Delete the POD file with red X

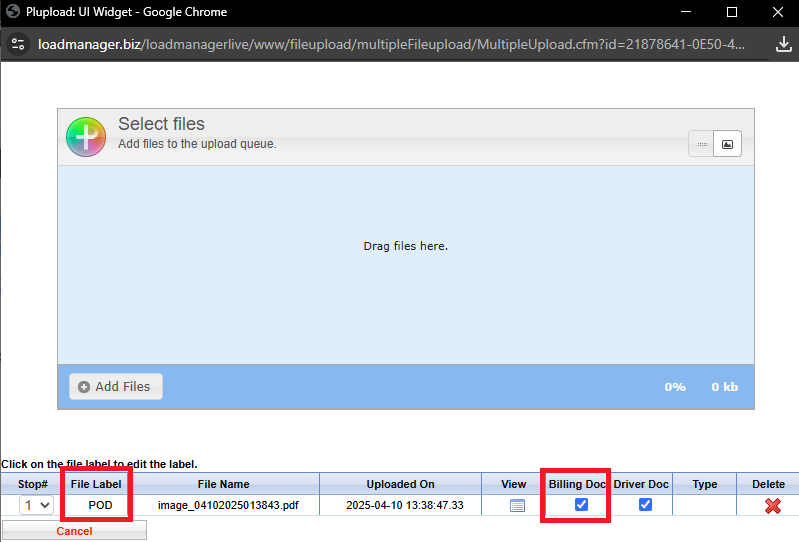[772, 506]
